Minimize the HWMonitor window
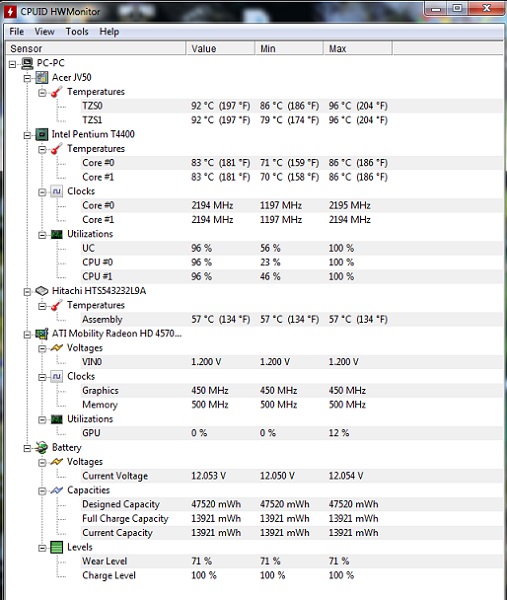507x600 pixels. [436, 8]
